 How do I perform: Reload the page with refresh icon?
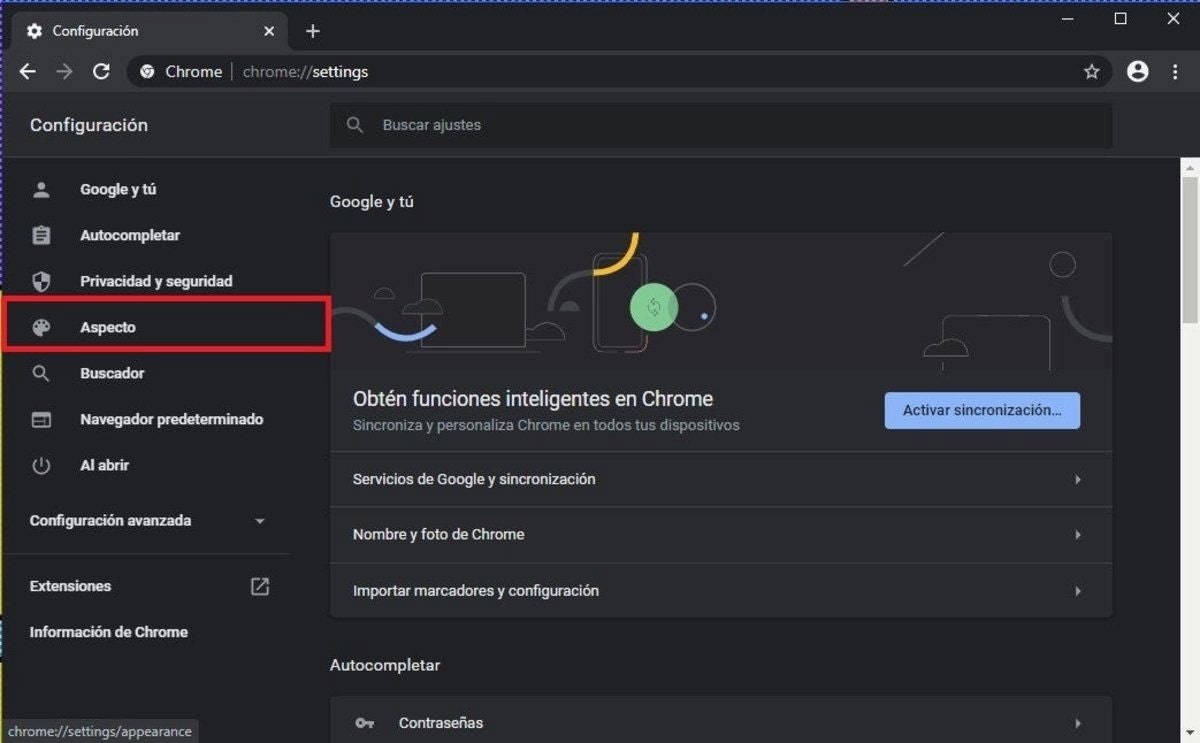point(101,72)
